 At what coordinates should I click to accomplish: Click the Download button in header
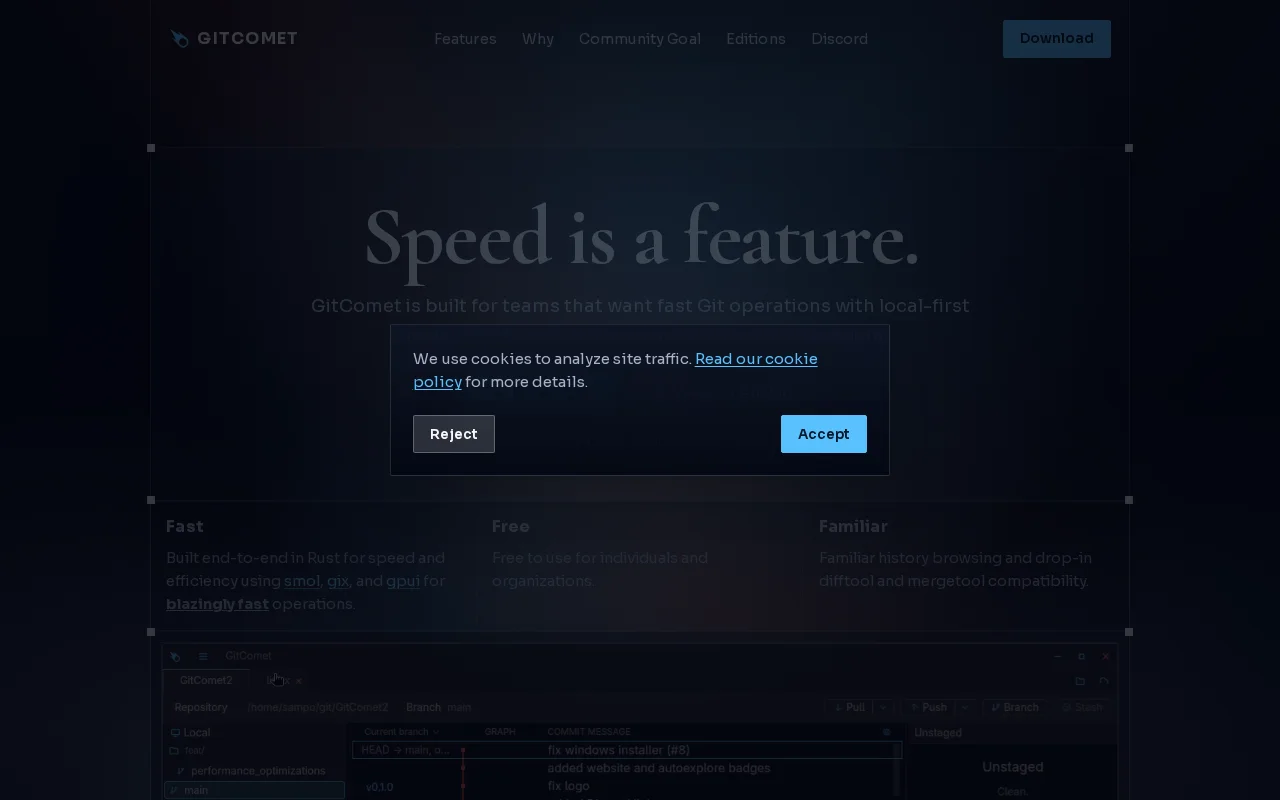pyautogui.click(x=1057, y=39)
